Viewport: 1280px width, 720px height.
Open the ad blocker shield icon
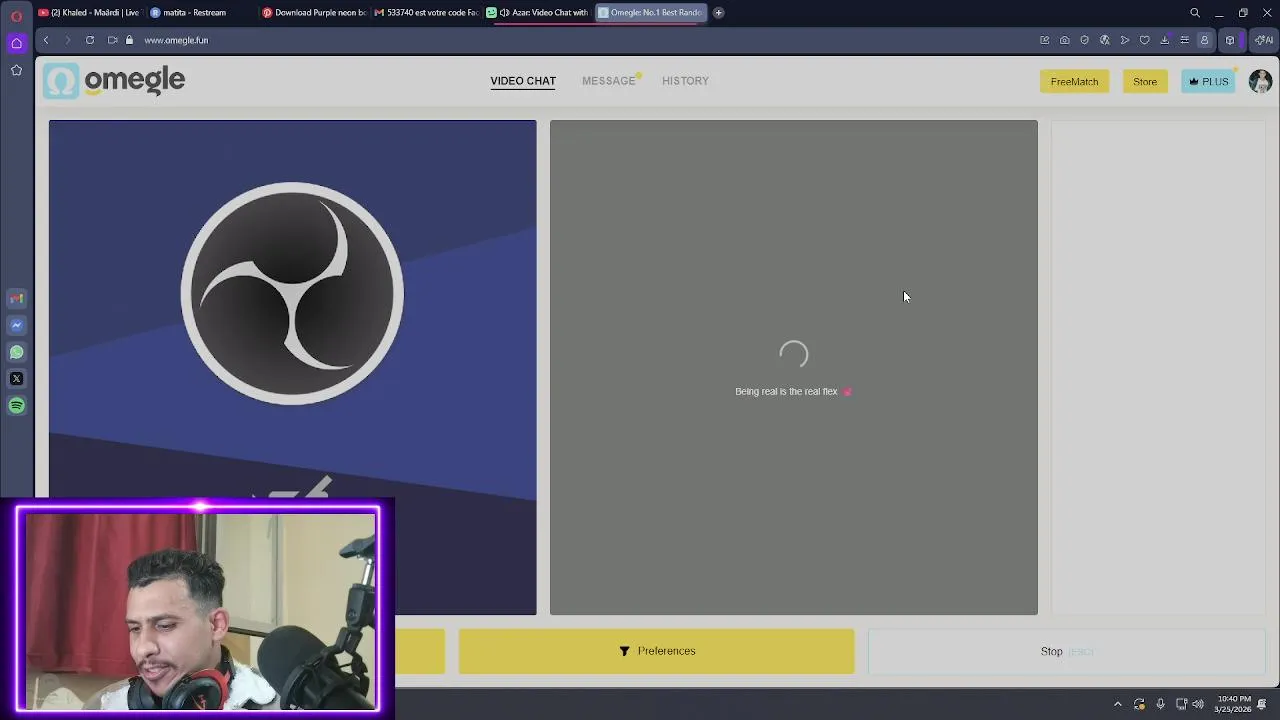[1085, 40]
